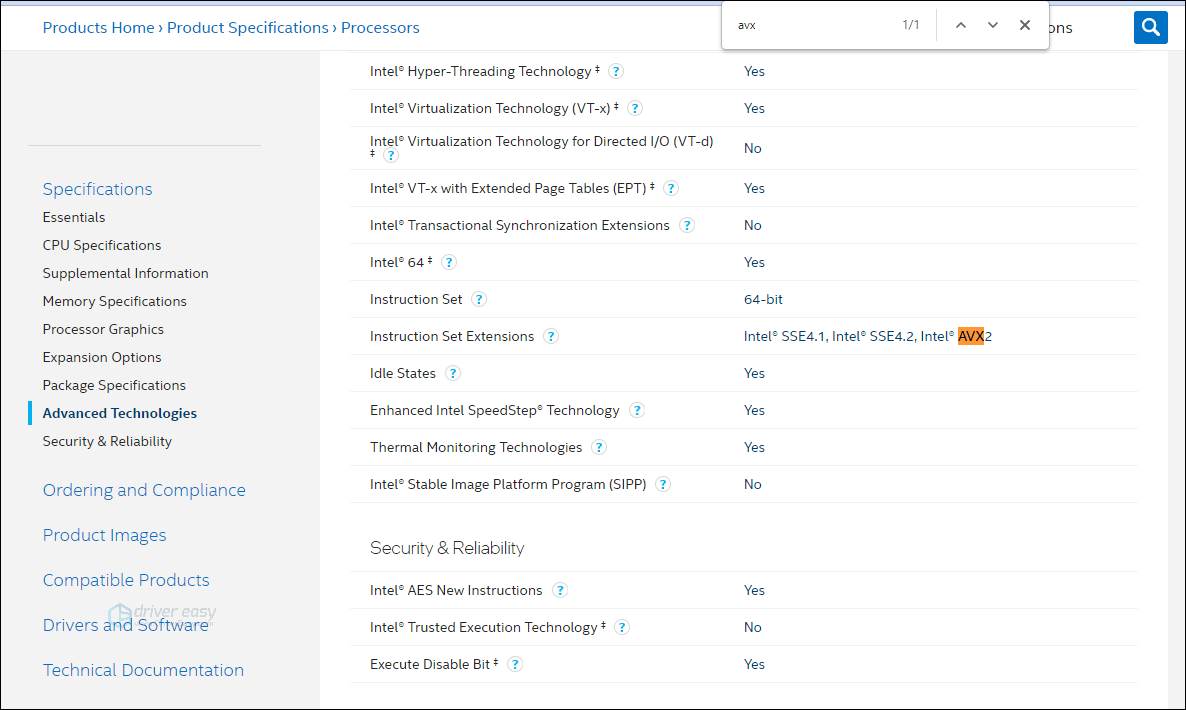The width and height of the screenshot is (1186, 710).
Task: Select Expansion Options in the sidebar
Action: pyautogui.click(x=102, y=358)
